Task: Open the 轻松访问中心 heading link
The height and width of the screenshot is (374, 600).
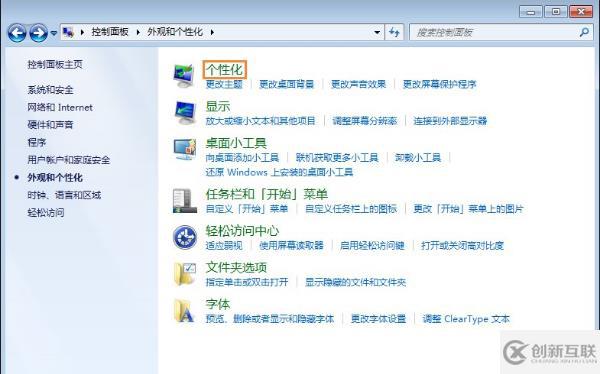Action: (x=242, y=231)
